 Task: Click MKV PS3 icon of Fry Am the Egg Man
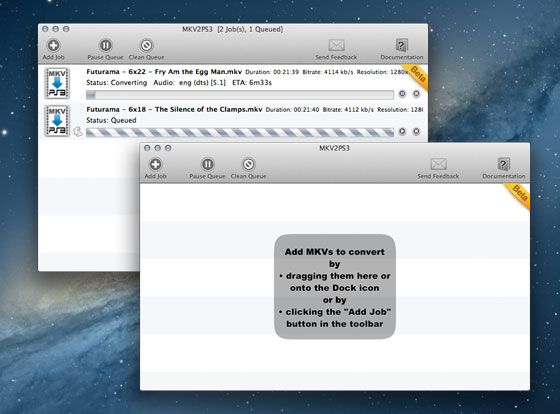pos(57,83)
